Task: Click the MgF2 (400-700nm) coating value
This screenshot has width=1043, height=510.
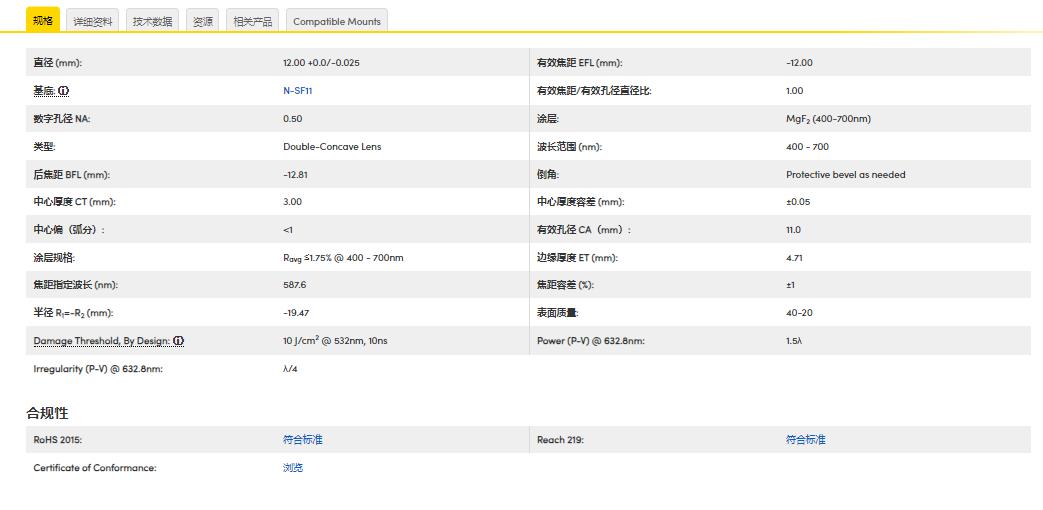Action: tap(828, 119)
